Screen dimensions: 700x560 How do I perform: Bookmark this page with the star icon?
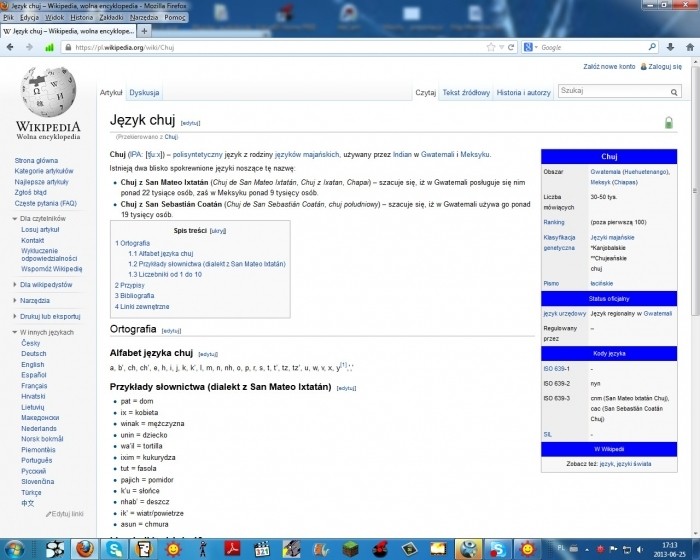(x=491, y=47)
